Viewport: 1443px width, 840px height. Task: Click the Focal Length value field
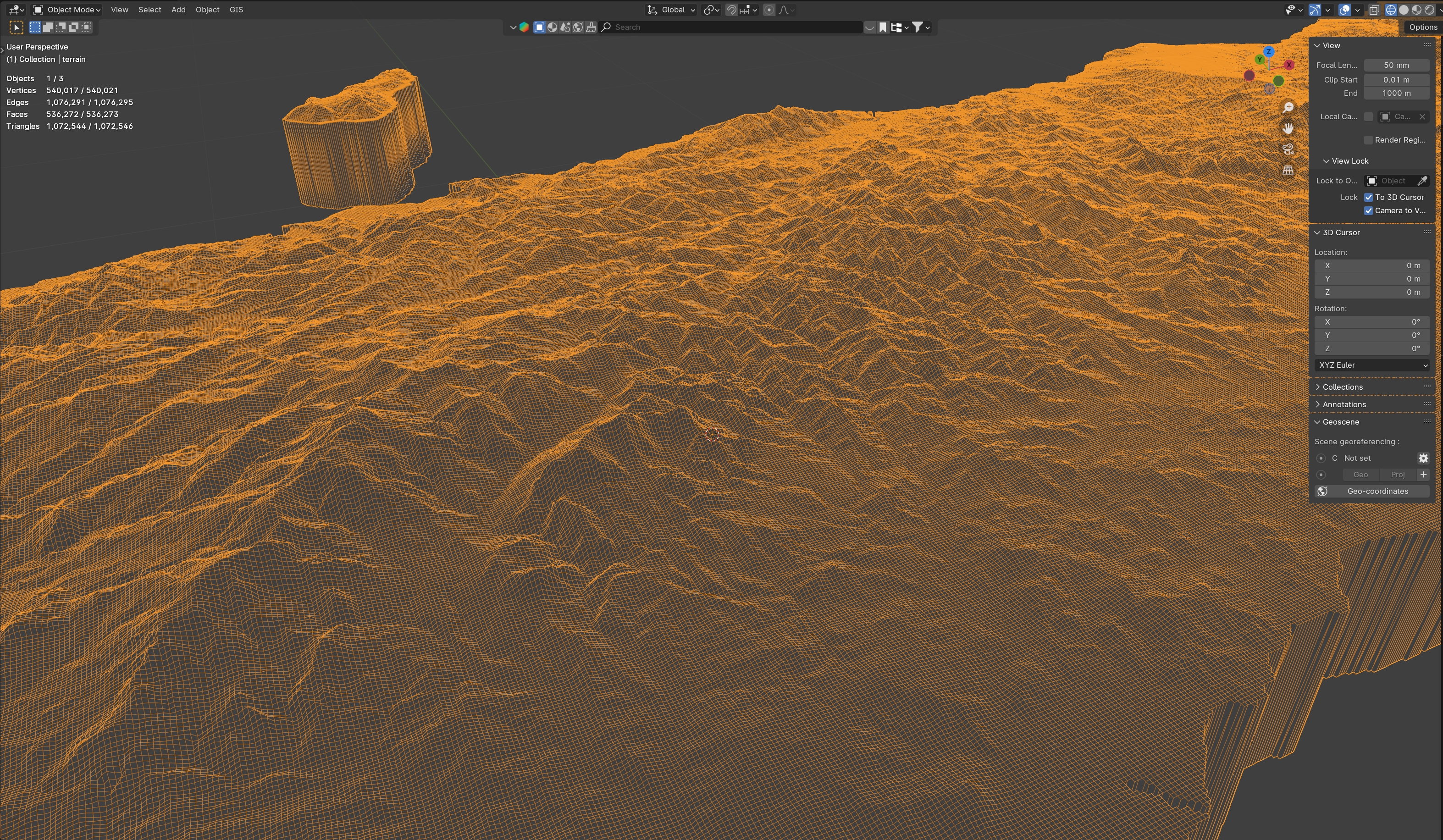pos(1396,65)
